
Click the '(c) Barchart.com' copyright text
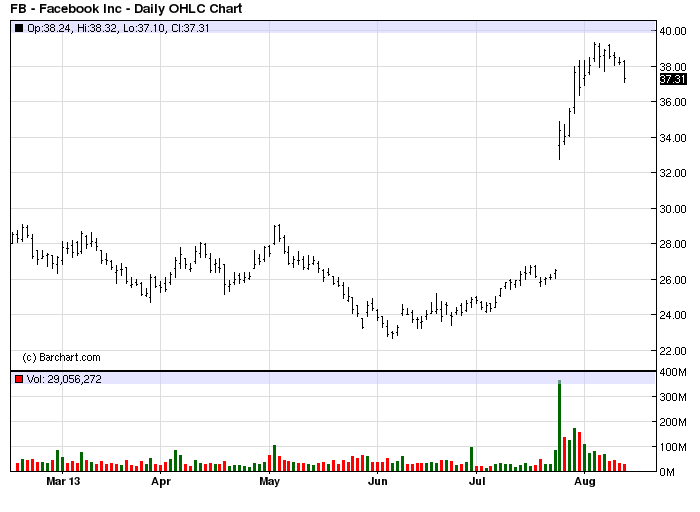click(62, 357)
